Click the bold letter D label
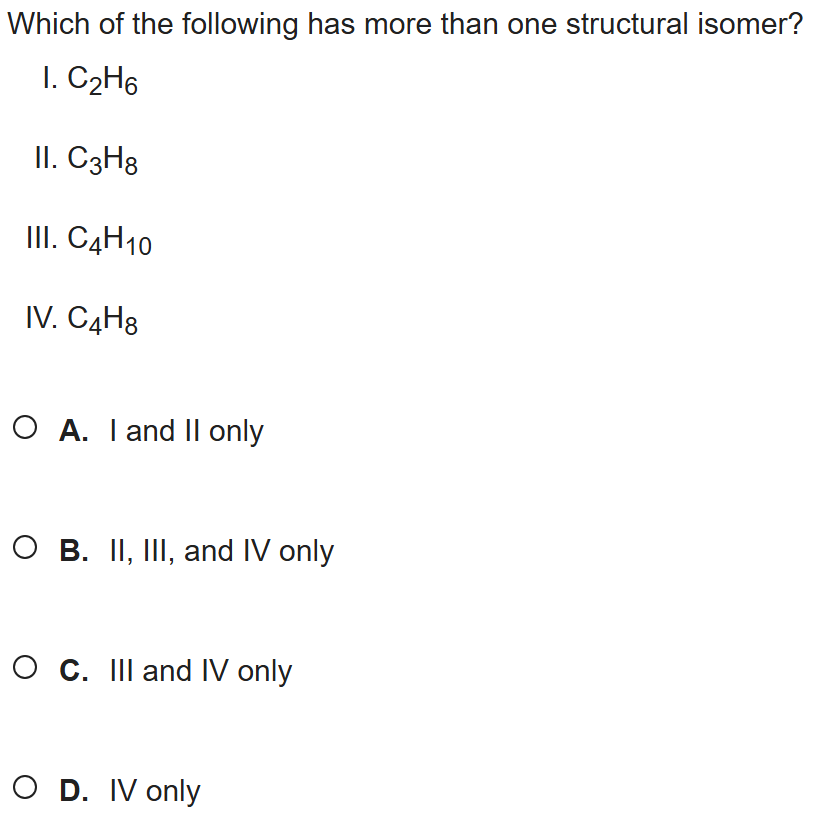 (74, 791)
